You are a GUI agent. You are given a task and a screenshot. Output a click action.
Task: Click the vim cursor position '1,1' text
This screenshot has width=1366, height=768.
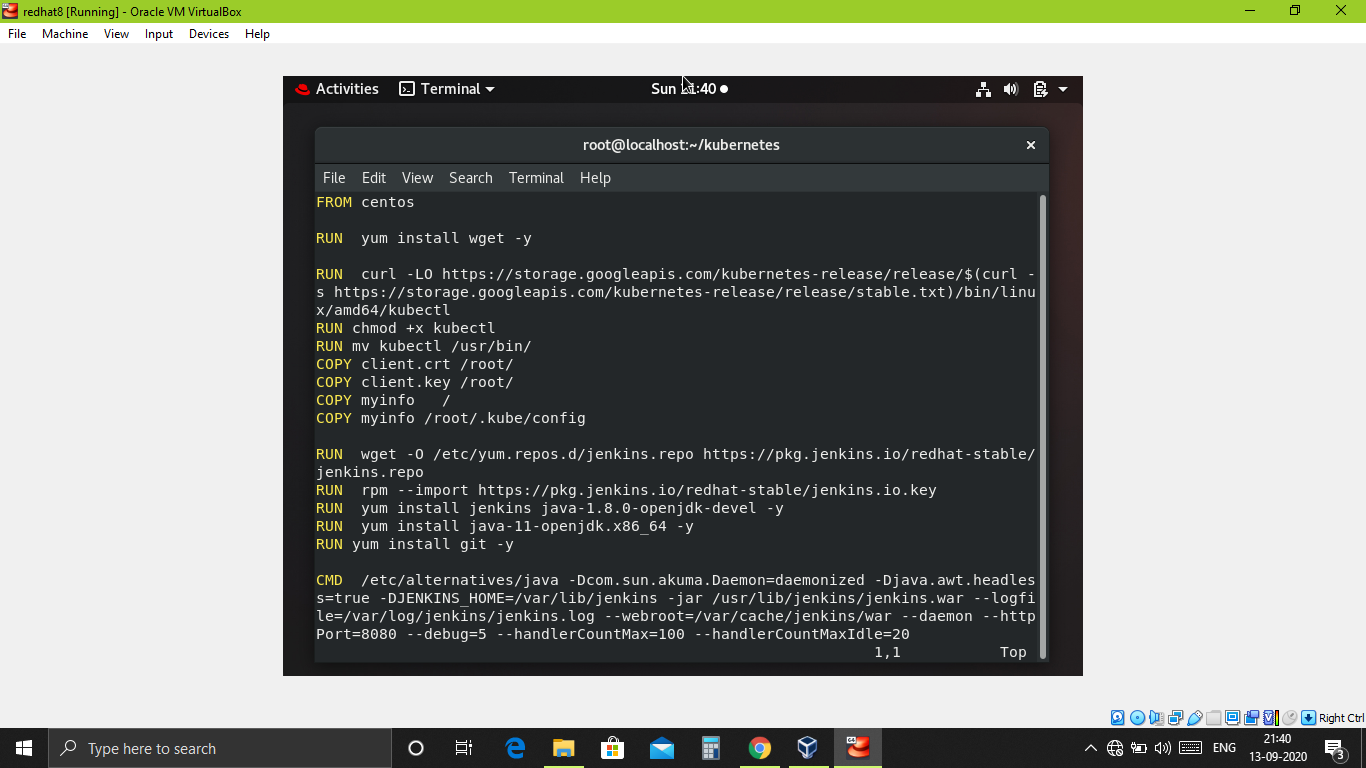click(887, 652)
